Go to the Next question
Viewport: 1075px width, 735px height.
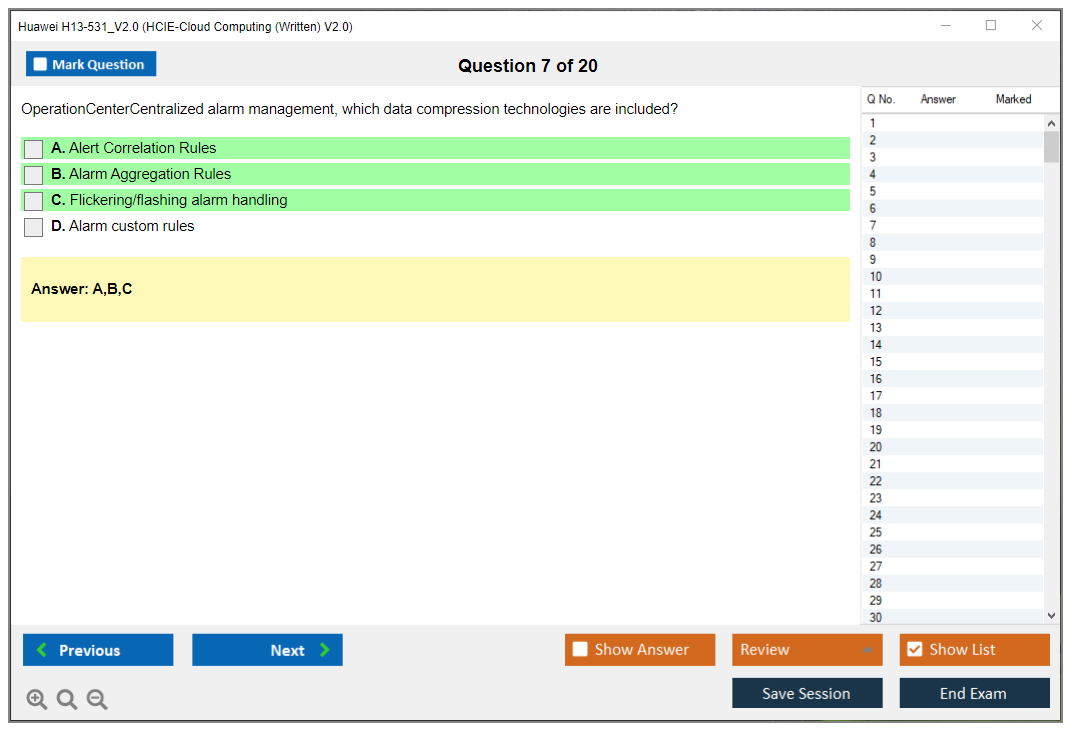[267, 650]
